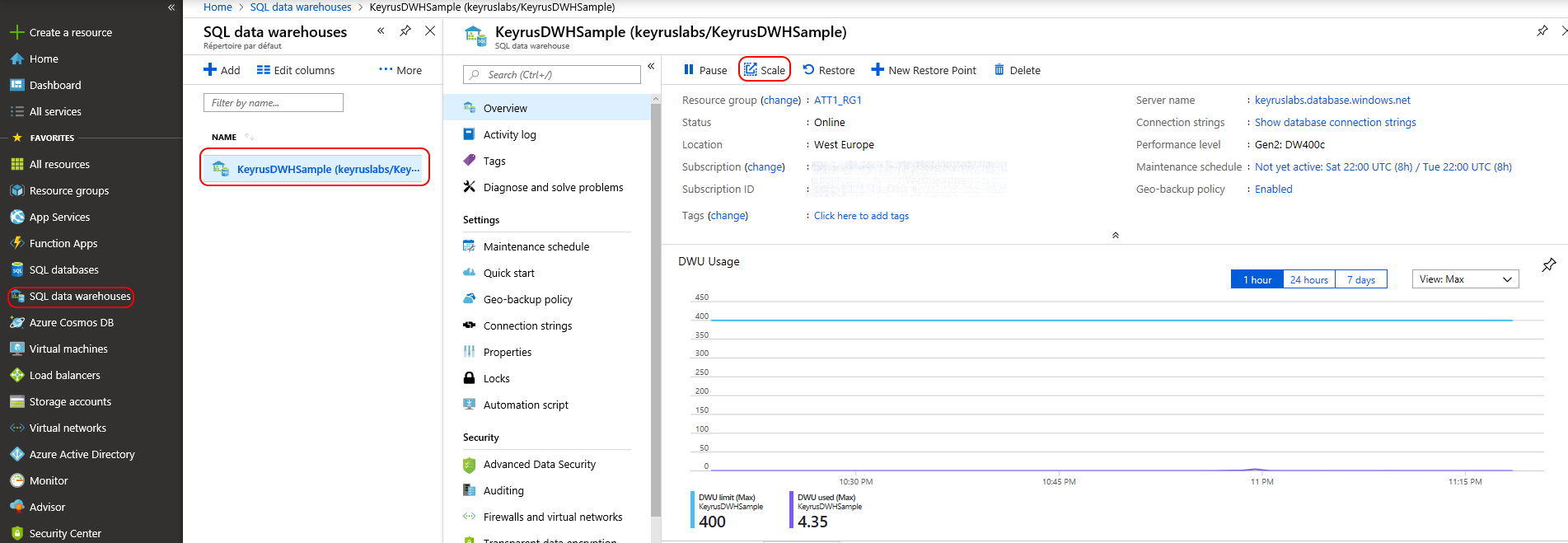
Task: Collapse the resource menu panel
Action: 651,66
